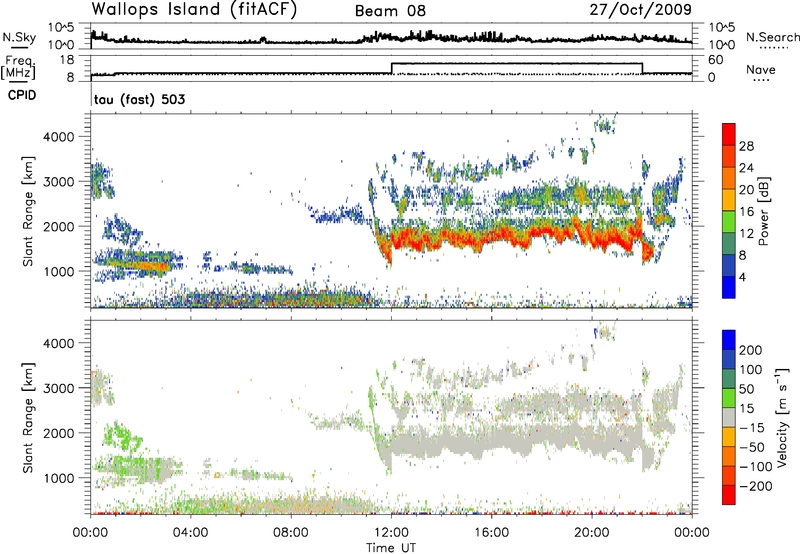Click the 200 label on Velocity colorbar

[x=751, y=350]
